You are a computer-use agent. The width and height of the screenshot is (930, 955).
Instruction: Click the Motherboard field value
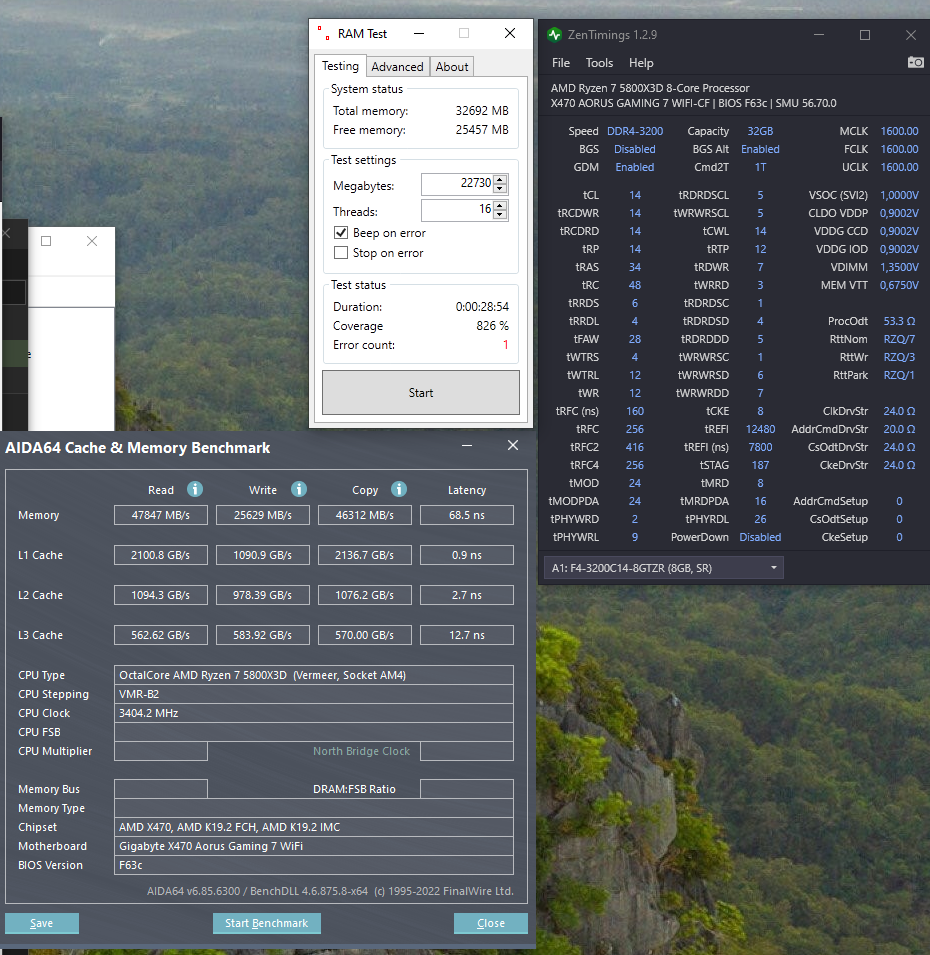[314, 846]
